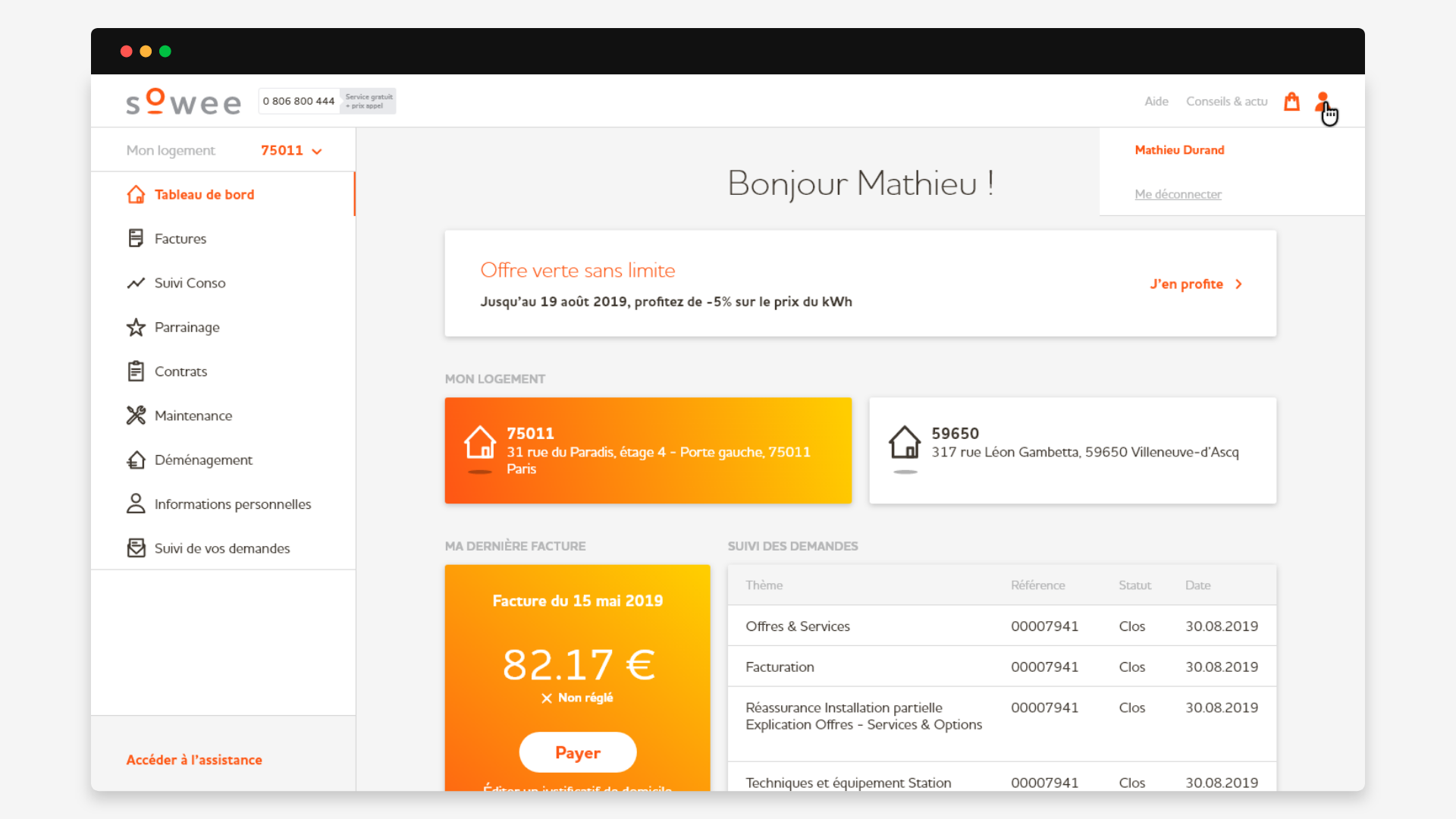Screen dimensions: 1456x819
Task: Select the 59650 Villeneuve-d'Ascq housing card
Action: pos(1072,450)
